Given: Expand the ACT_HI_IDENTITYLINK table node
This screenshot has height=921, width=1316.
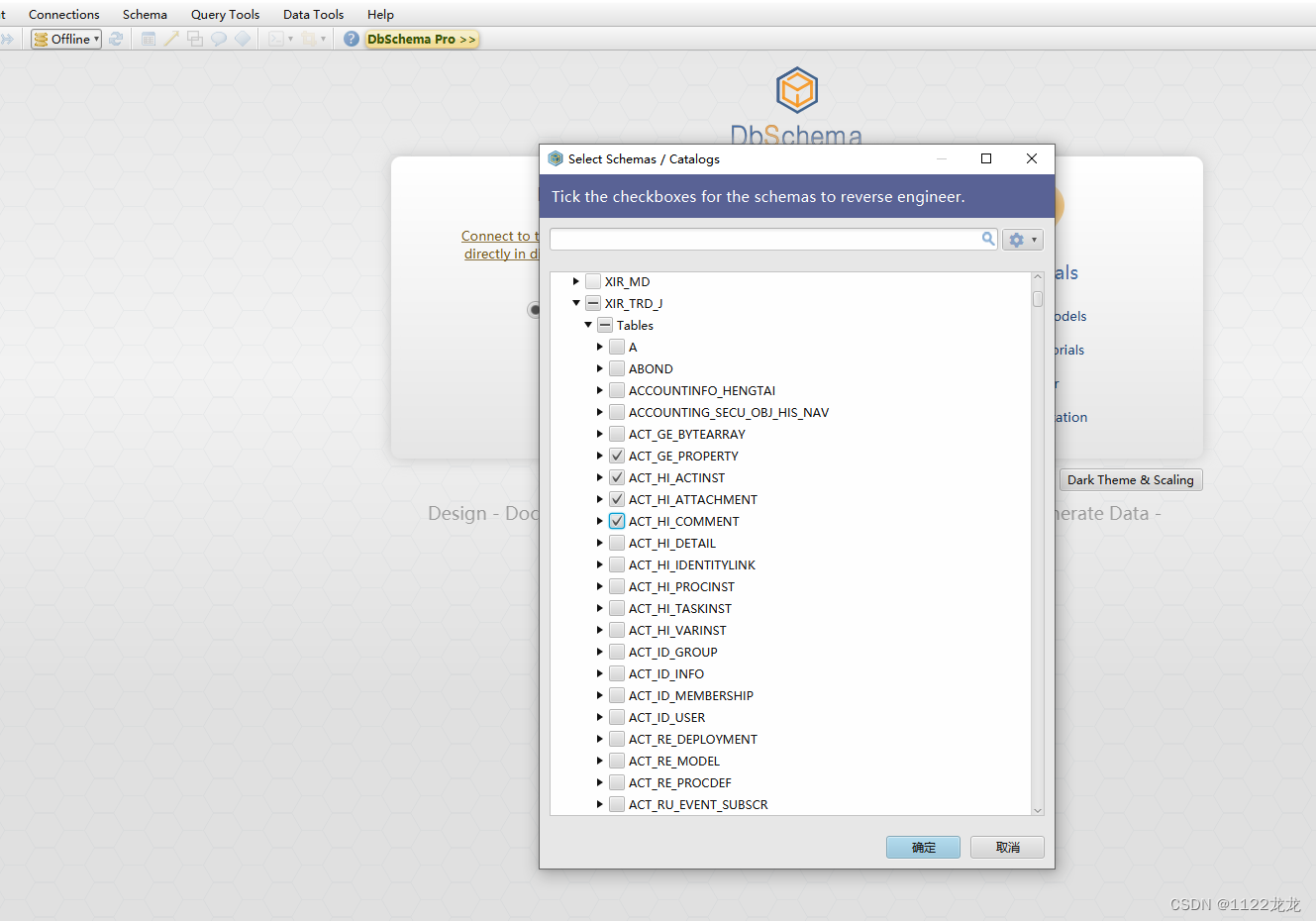Looking at the screenshot, I should click(x=599, y=564).
